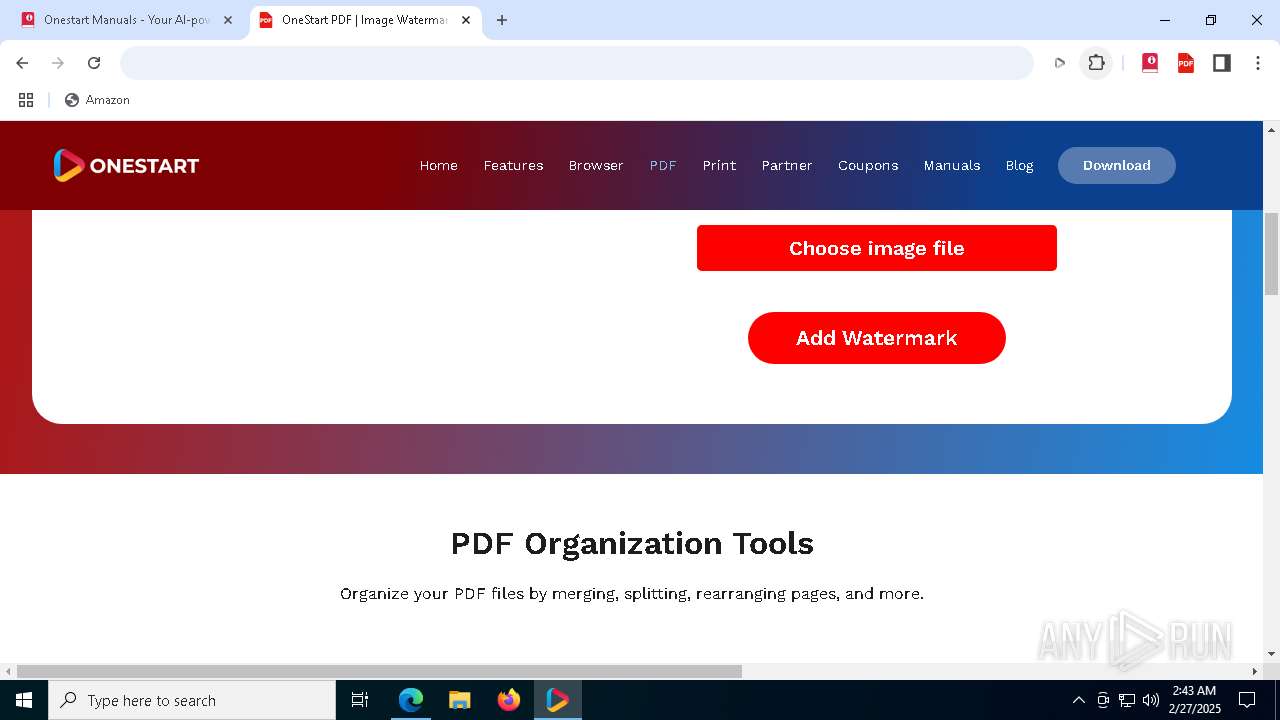Viewport: 1280px width, 720px height.
Task: Open the red OneStart Manuals extension icon
Action: point(1150,63)
